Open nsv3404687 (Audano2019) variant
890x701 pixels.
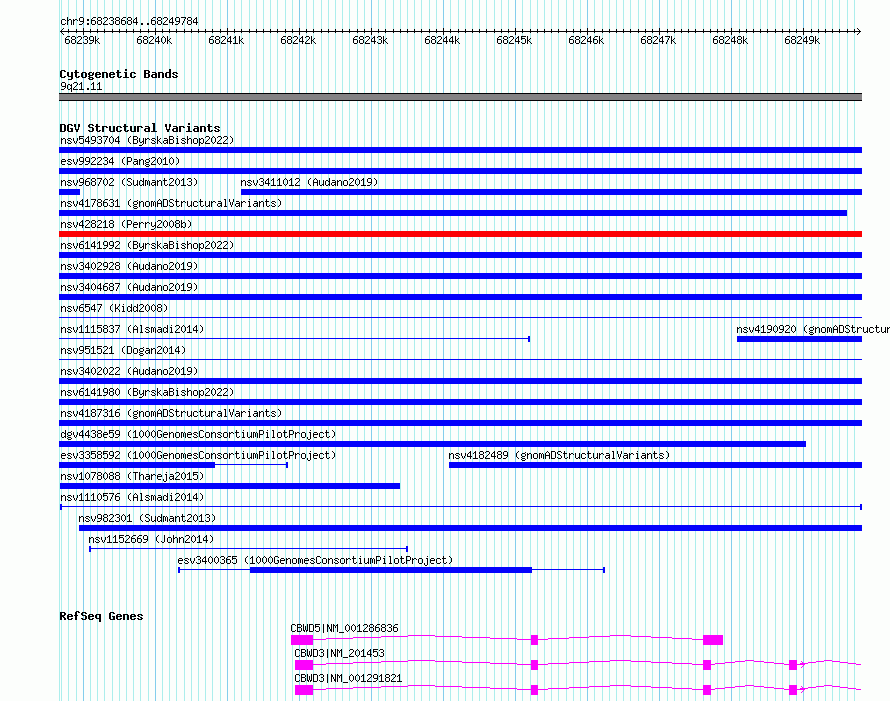[x=129, y=287]
